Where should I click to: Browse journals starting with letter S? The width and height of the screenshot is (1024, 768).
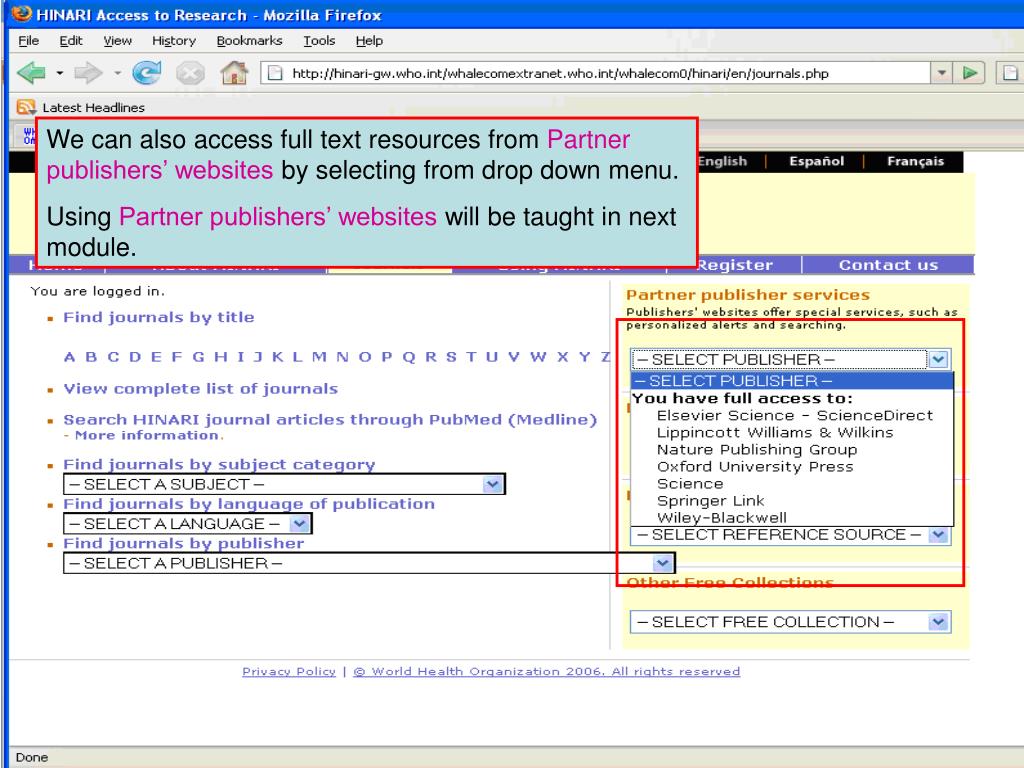click(x=451, y=357)
